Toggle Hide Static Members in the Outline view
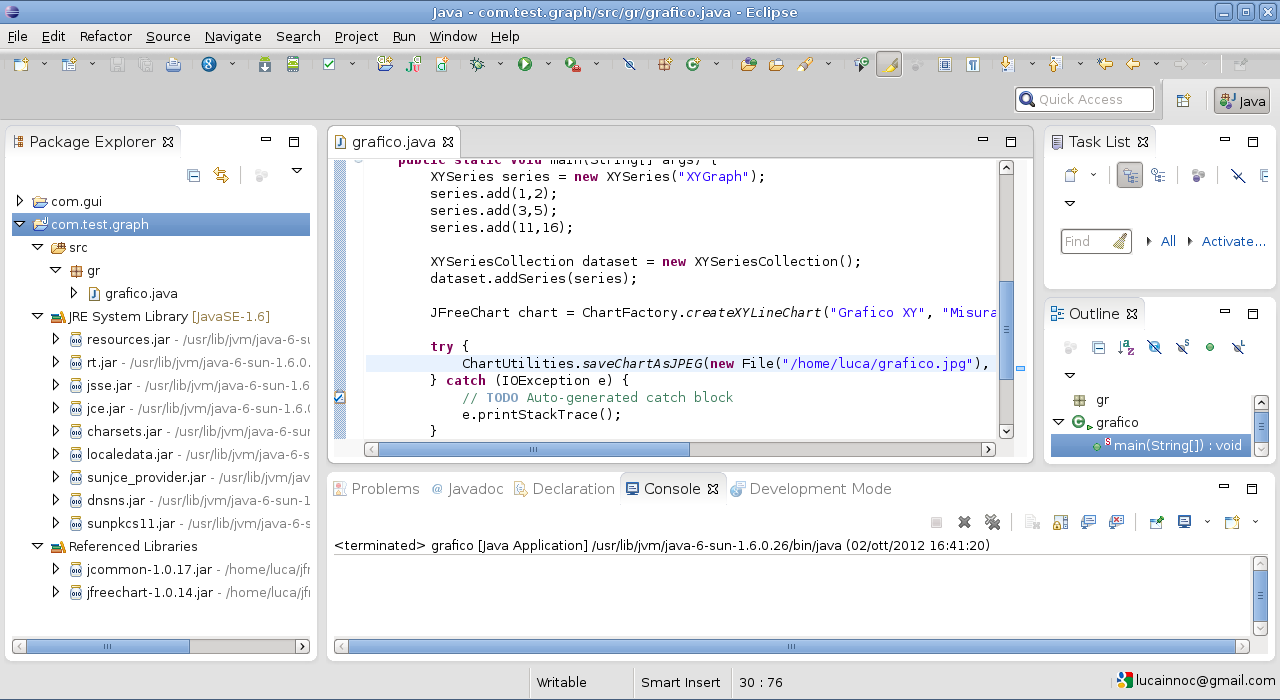This screenshot has width=1280, height=700. [x=1182, y=347]
